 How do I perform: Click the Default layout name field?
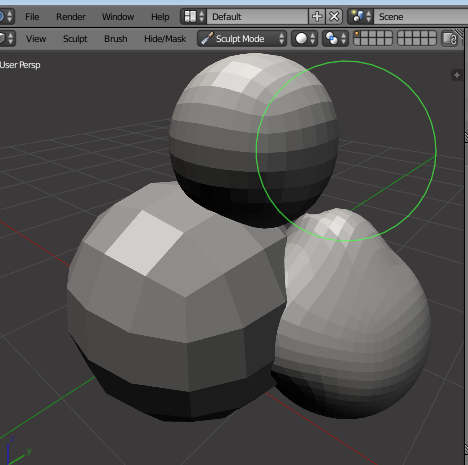coord(257,16)
